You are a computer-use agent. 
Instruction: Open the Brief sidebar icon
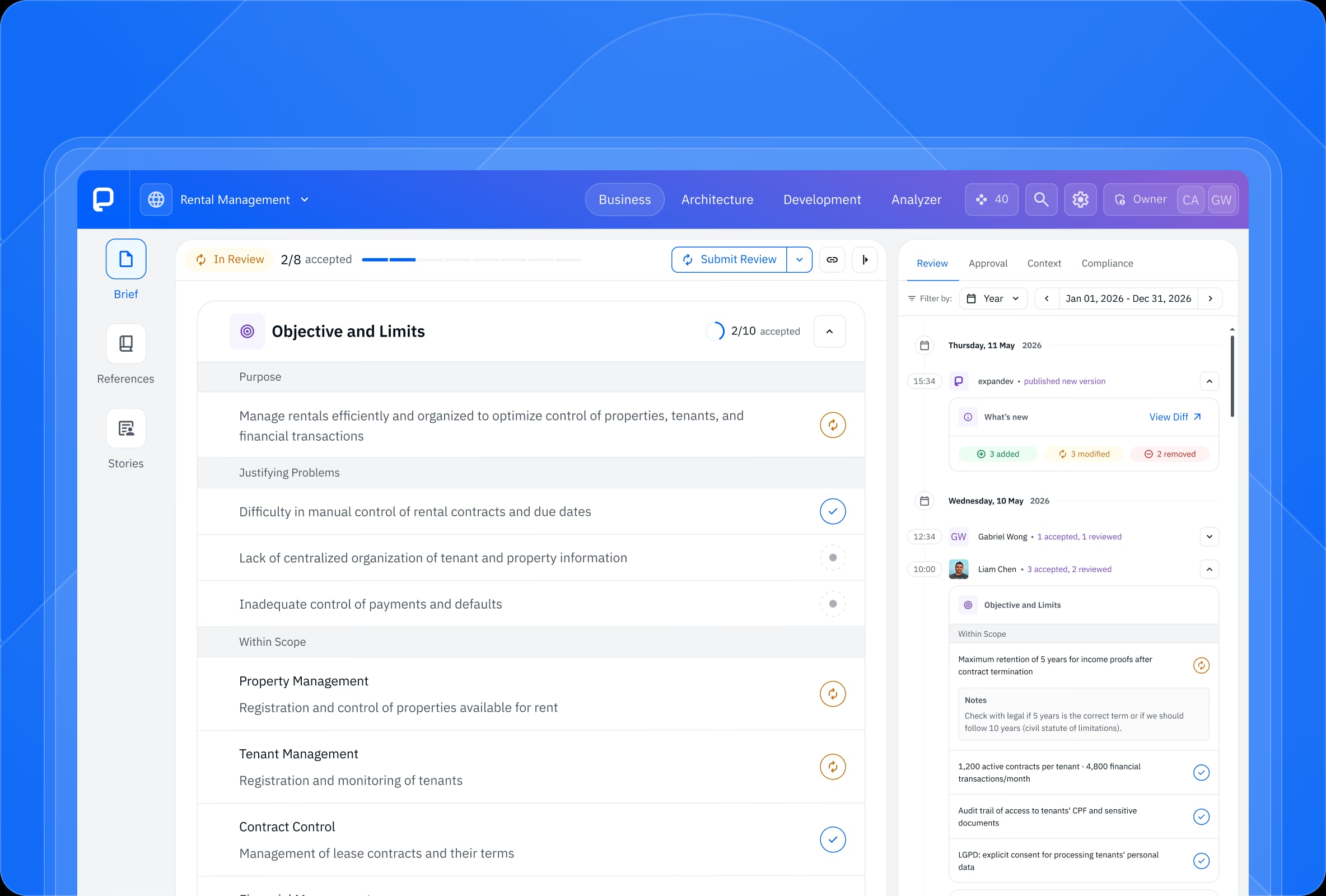125,259
